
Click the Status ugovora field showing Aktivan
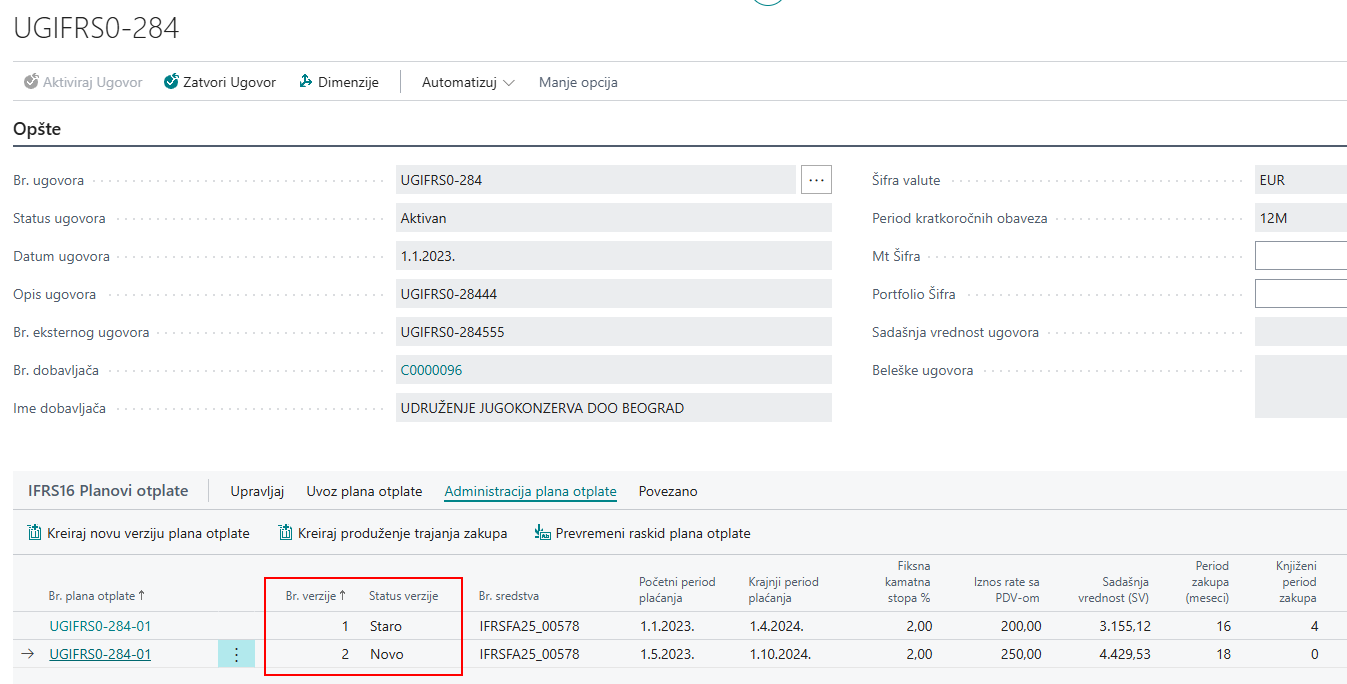coord(614,218)
